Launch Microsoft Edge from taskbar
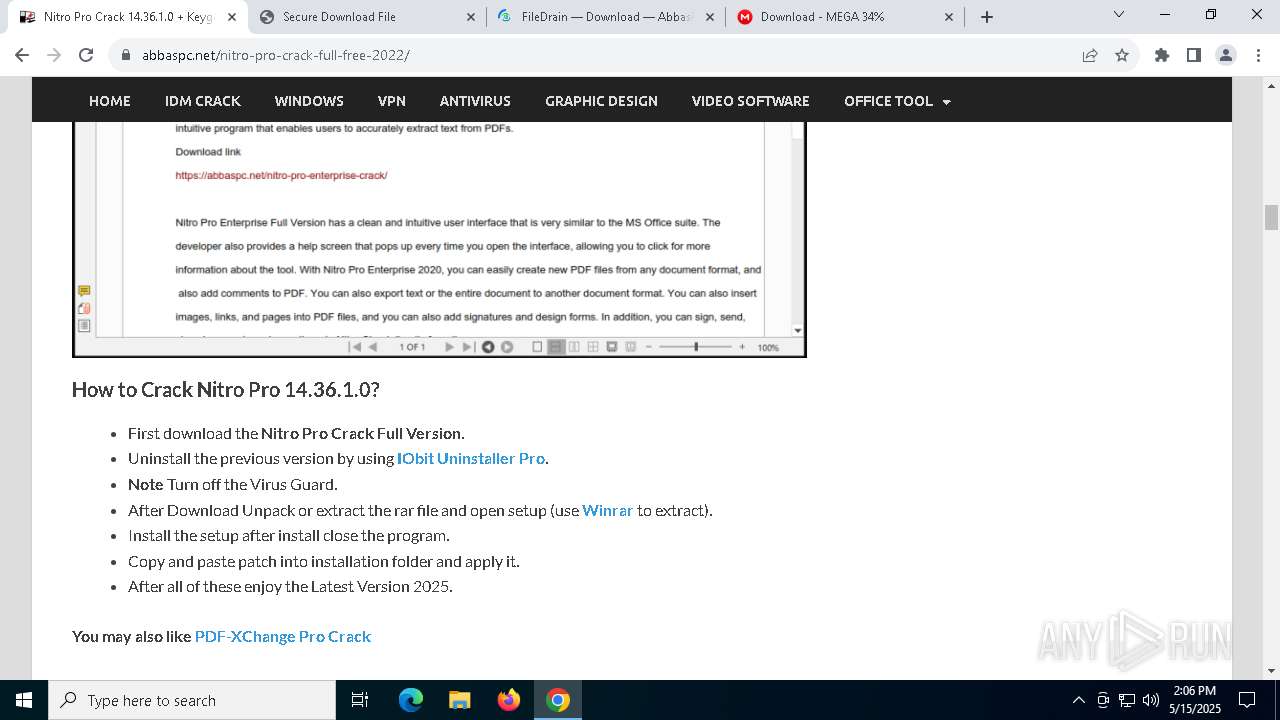1280x720 pixels. point(410,700)
